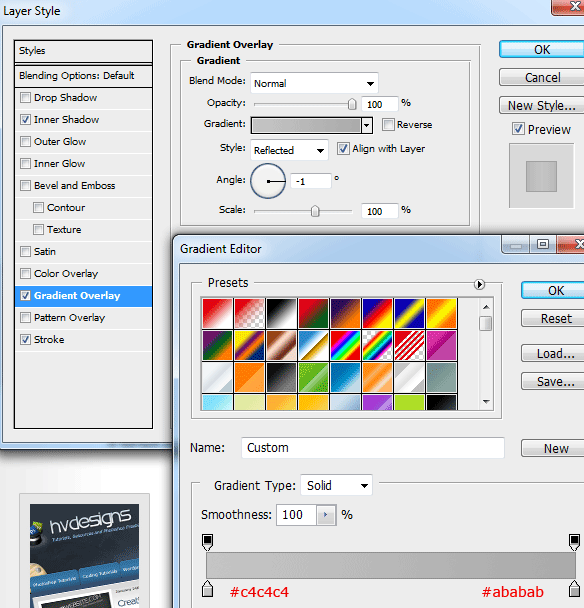584x608 pixels.
Task: Select the blue, yellow, blue gradient preset
Action: 409,313
